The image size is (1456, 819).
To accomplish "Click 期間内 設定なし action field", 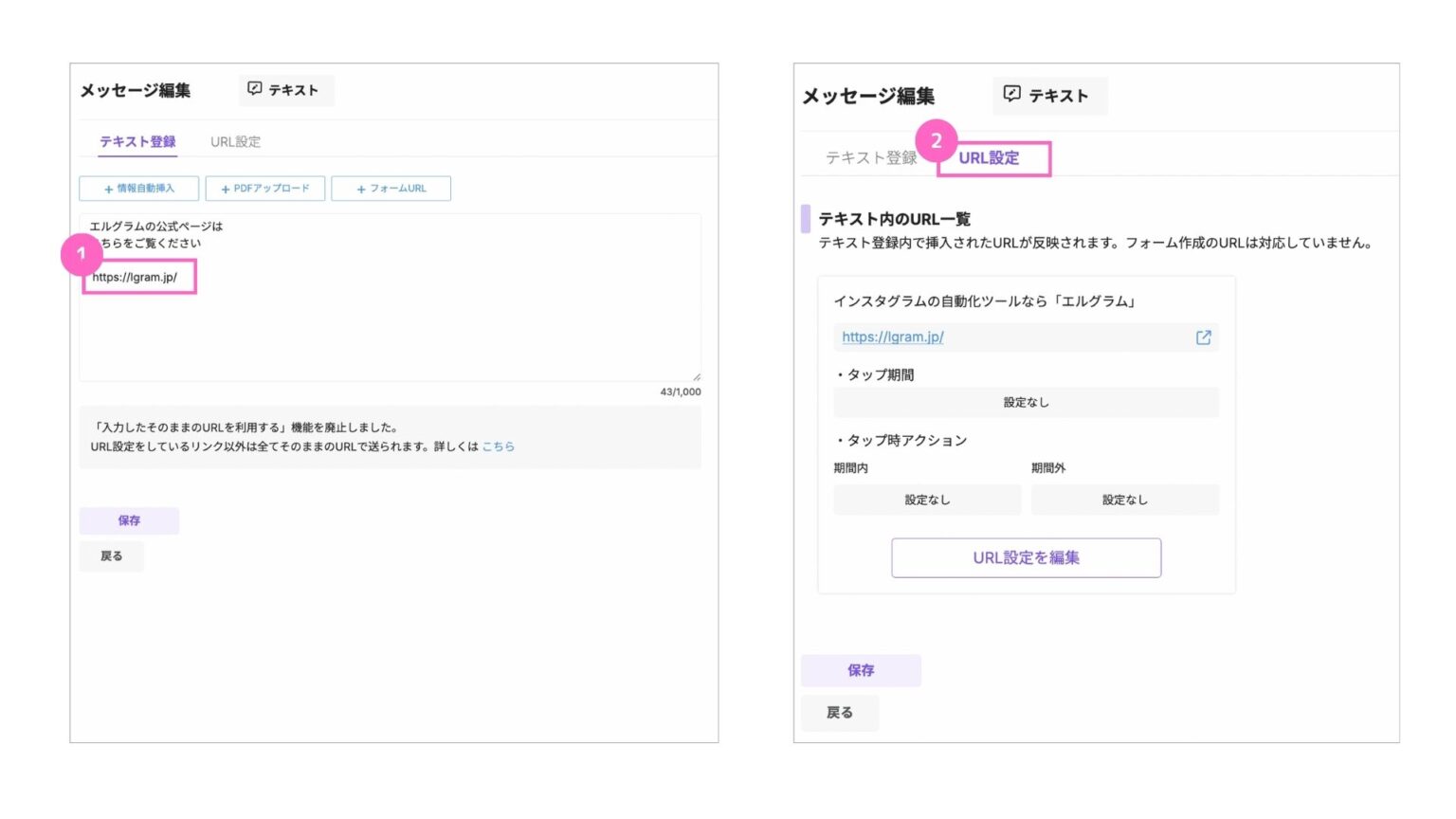I will tap(927, 500).
